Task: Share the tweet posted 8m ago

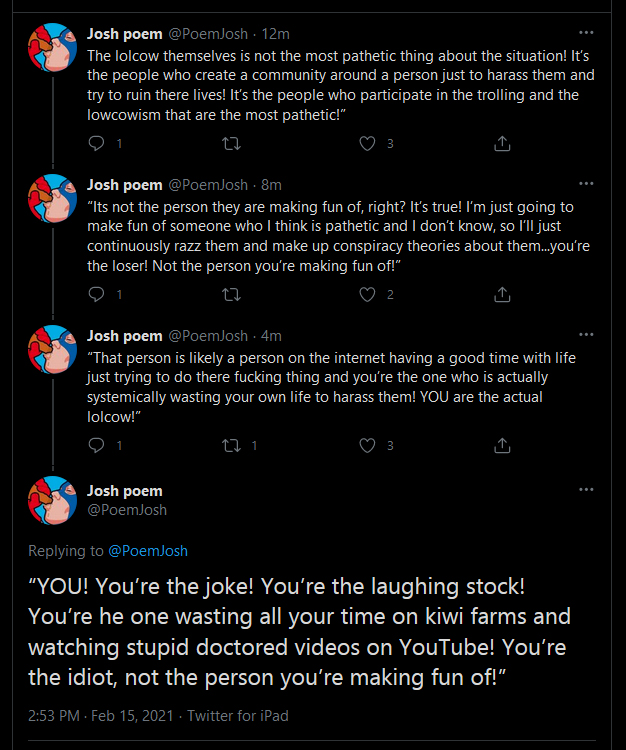Action: point(502,294)
